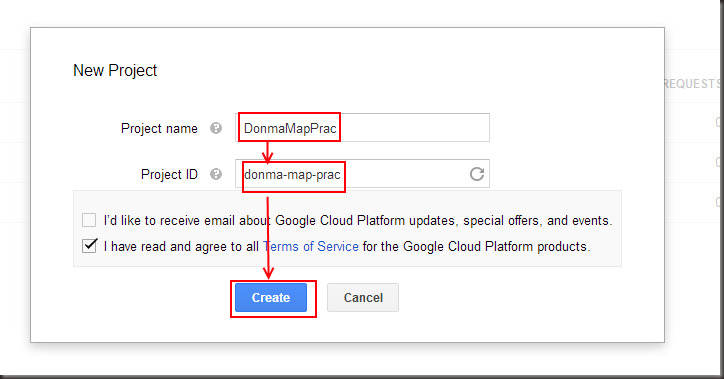The height and width of the screenshot is (379, 724).
Task: Focus the Project ID input field
Action: point(362,174)
